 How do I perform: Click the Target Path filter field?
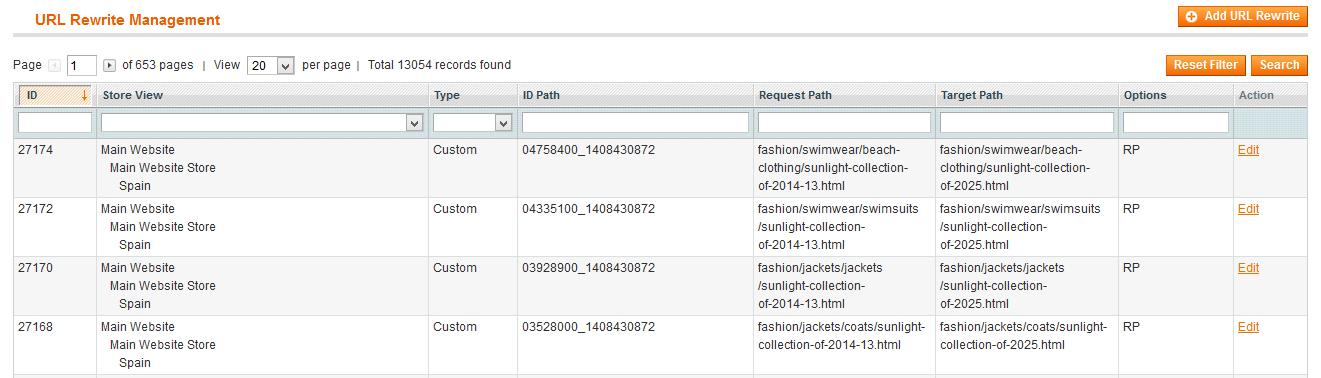1027,122
